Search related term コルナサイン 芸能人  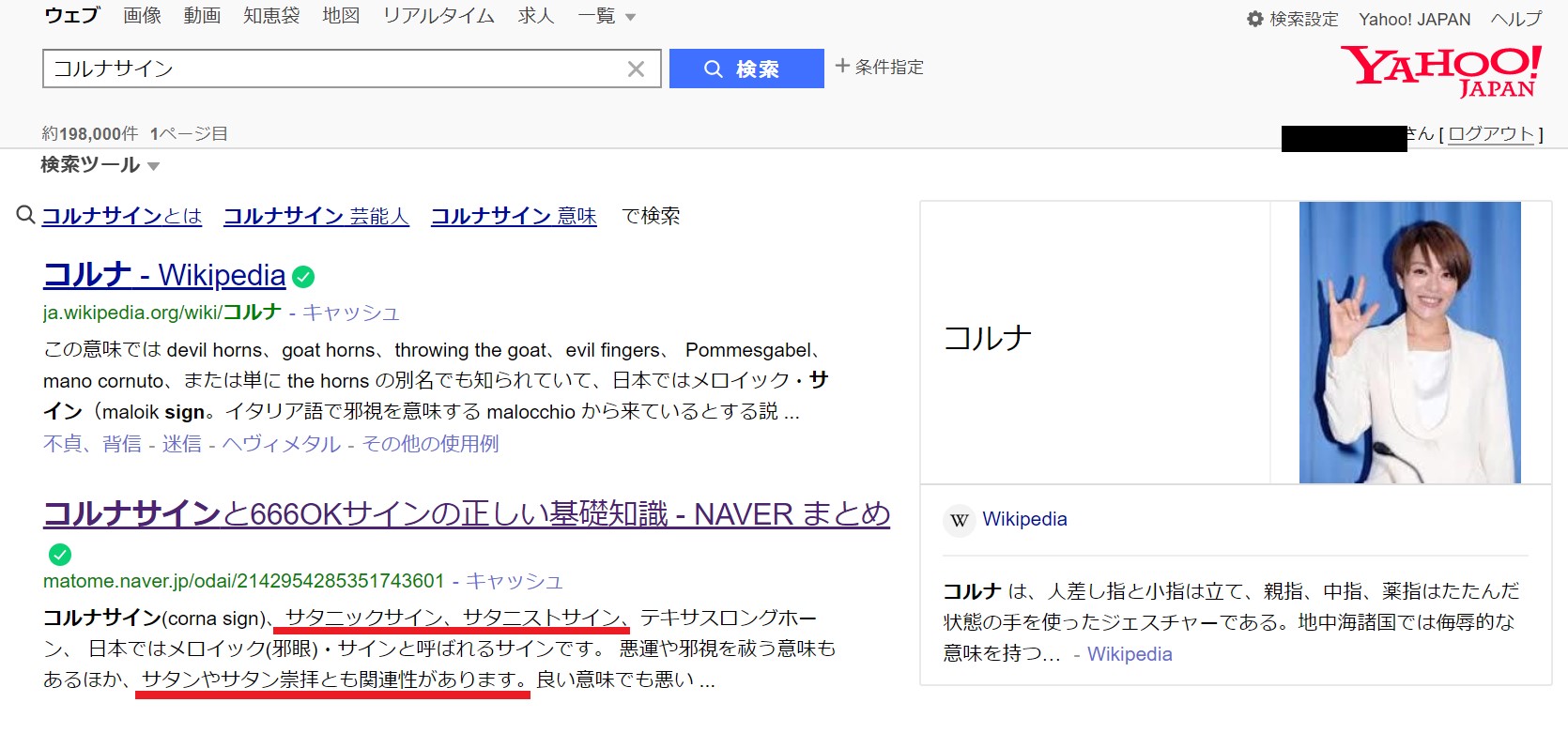tap(316, 216)
